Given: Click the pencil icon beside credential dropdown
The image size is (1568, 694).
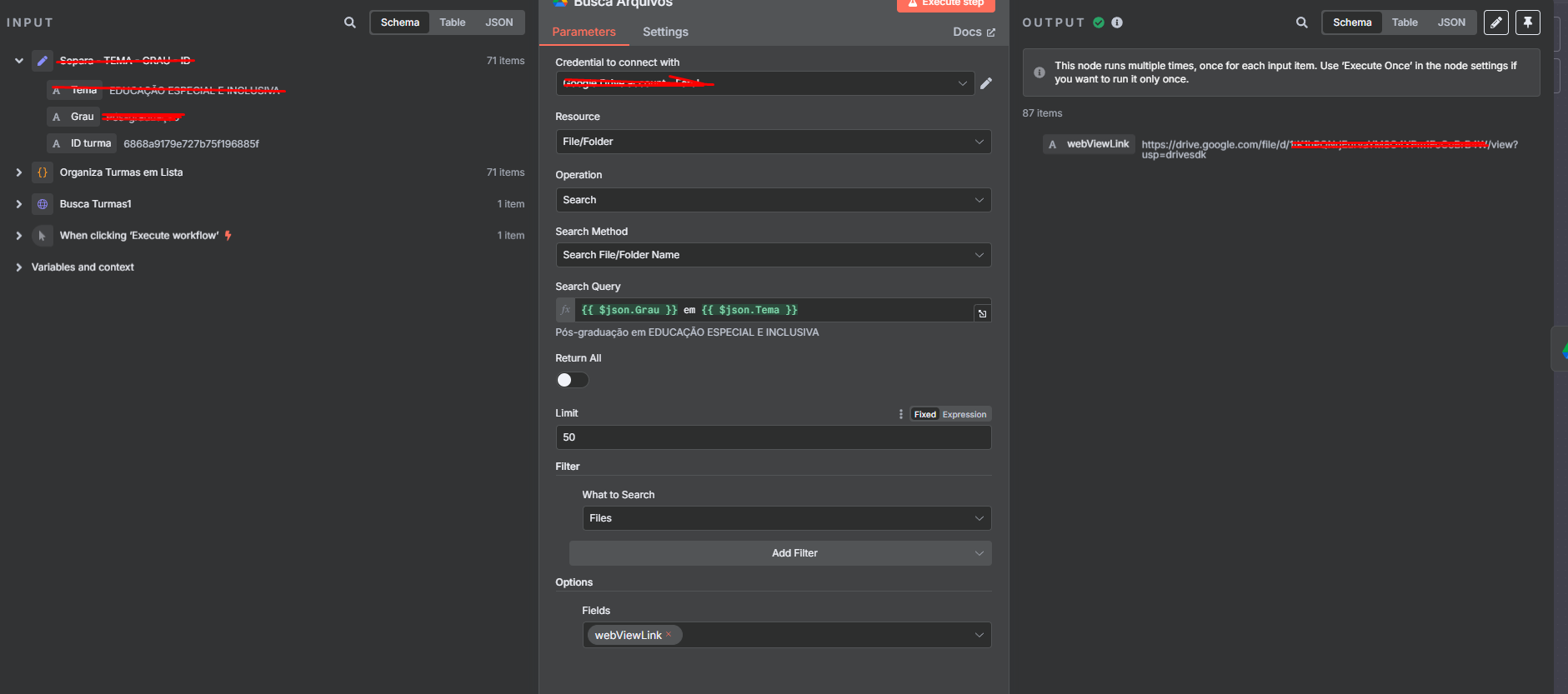Looking at the screenshot, I should coord(986,83).
